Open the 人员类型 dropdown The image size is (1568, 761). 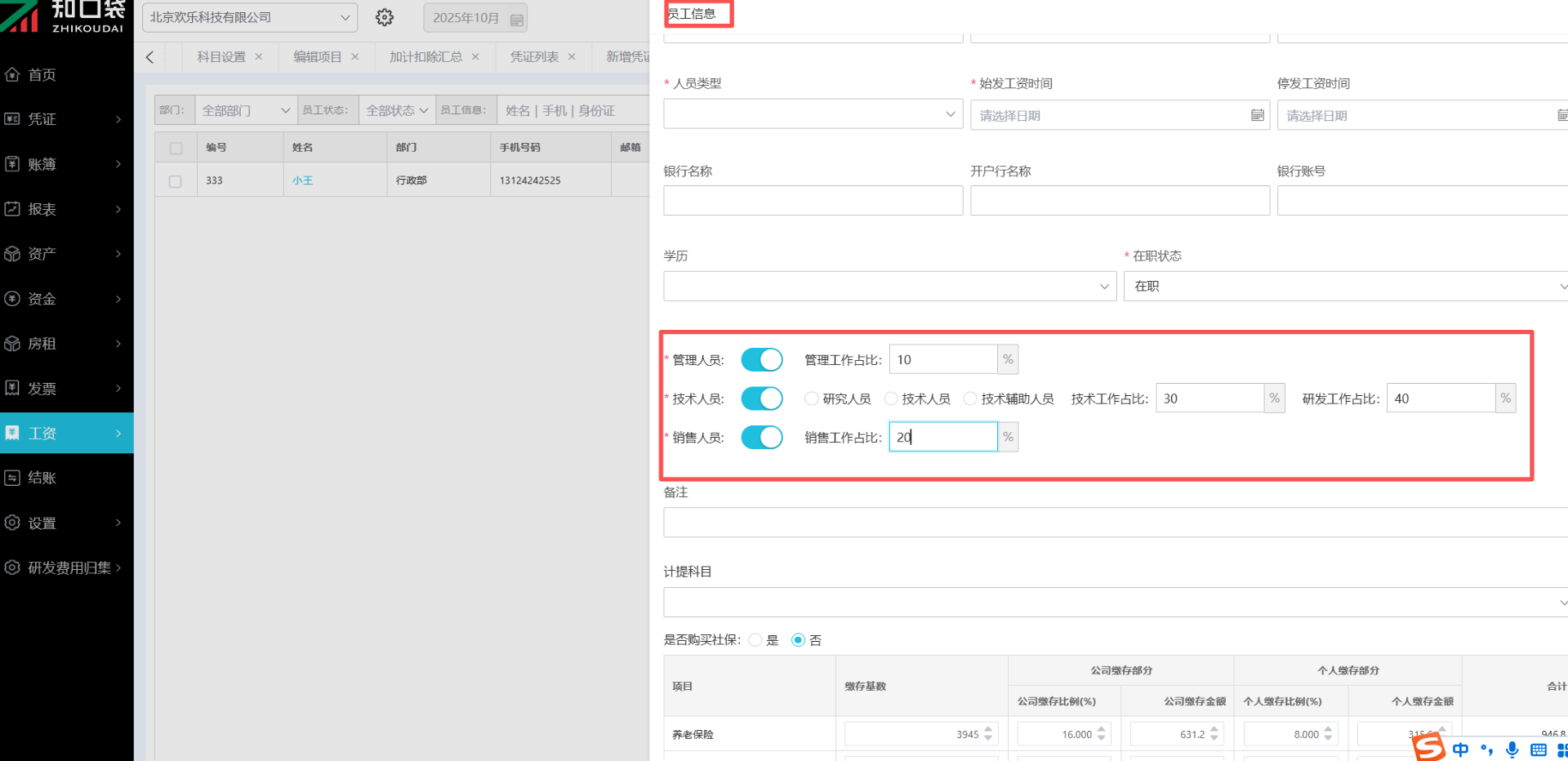[813, 114]
